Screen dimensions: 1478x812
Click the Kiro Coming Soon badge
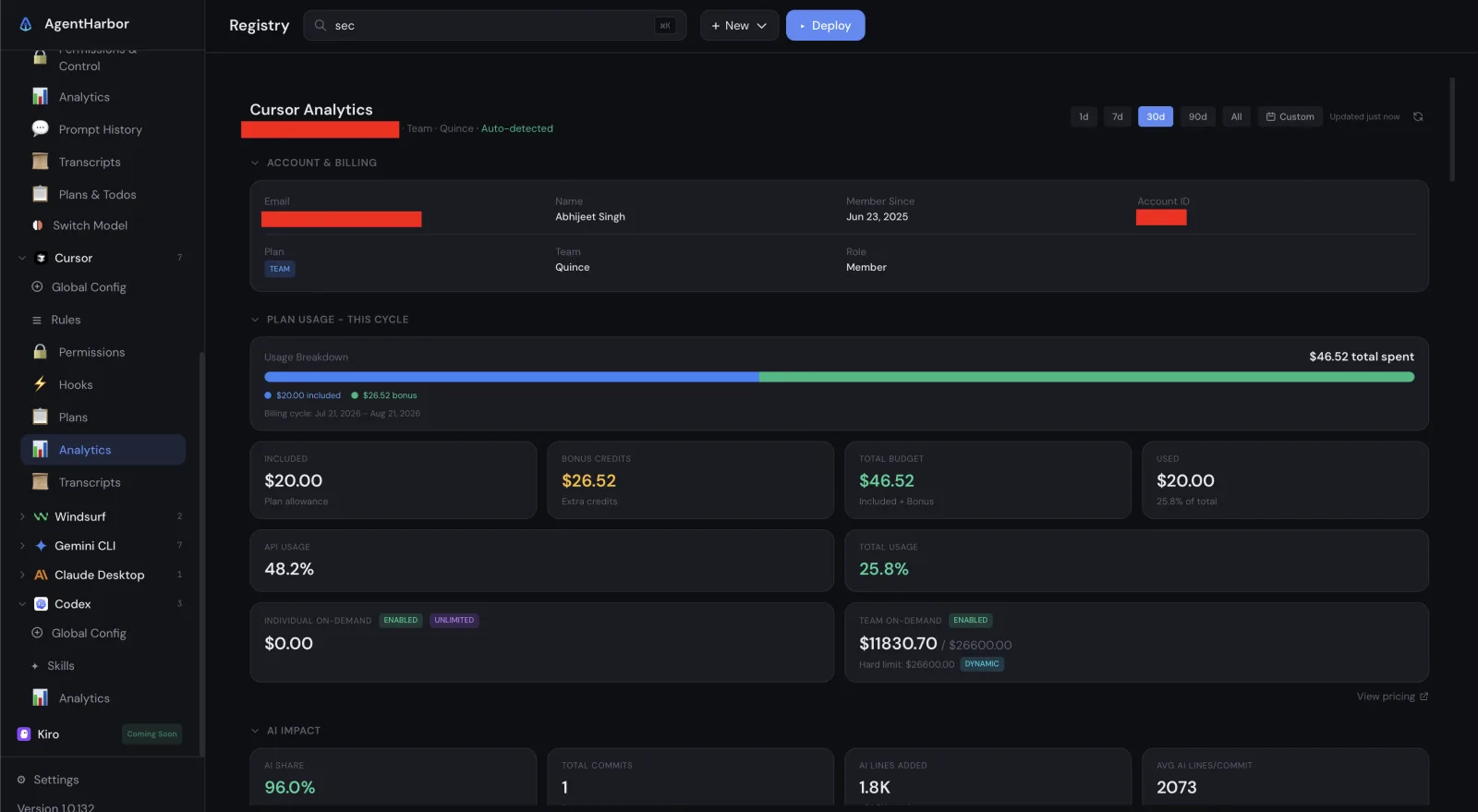[151, 734]
